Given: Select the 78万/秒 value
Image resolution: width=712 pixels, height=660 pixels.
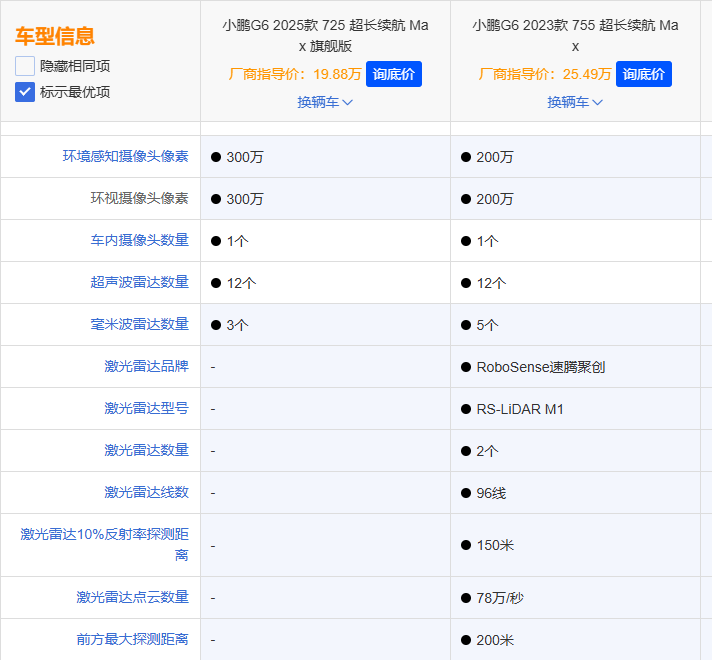Looking at the screenshot, I should pos(500,598).
